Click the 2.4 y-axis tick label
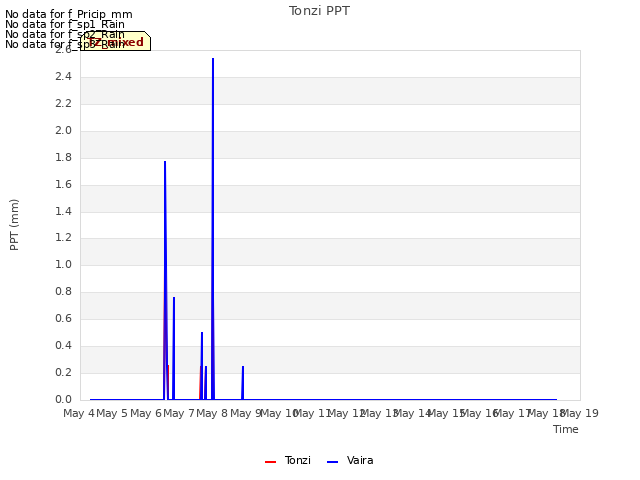640x480 pixels. (x=63, y=76)
